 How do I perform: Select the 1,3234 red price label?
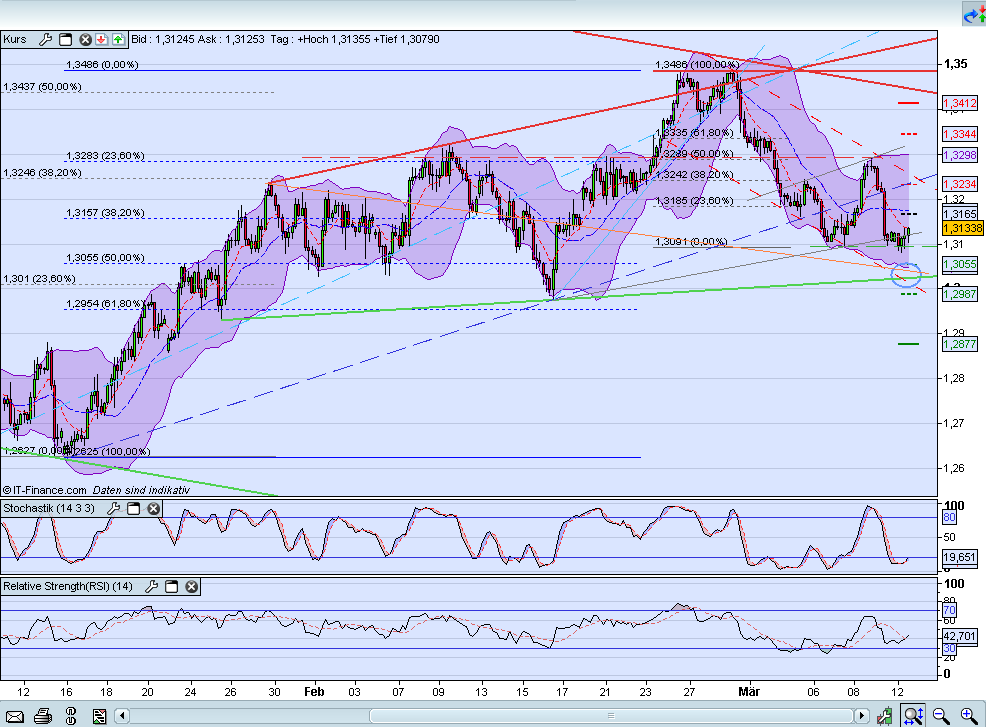(960, 184)
